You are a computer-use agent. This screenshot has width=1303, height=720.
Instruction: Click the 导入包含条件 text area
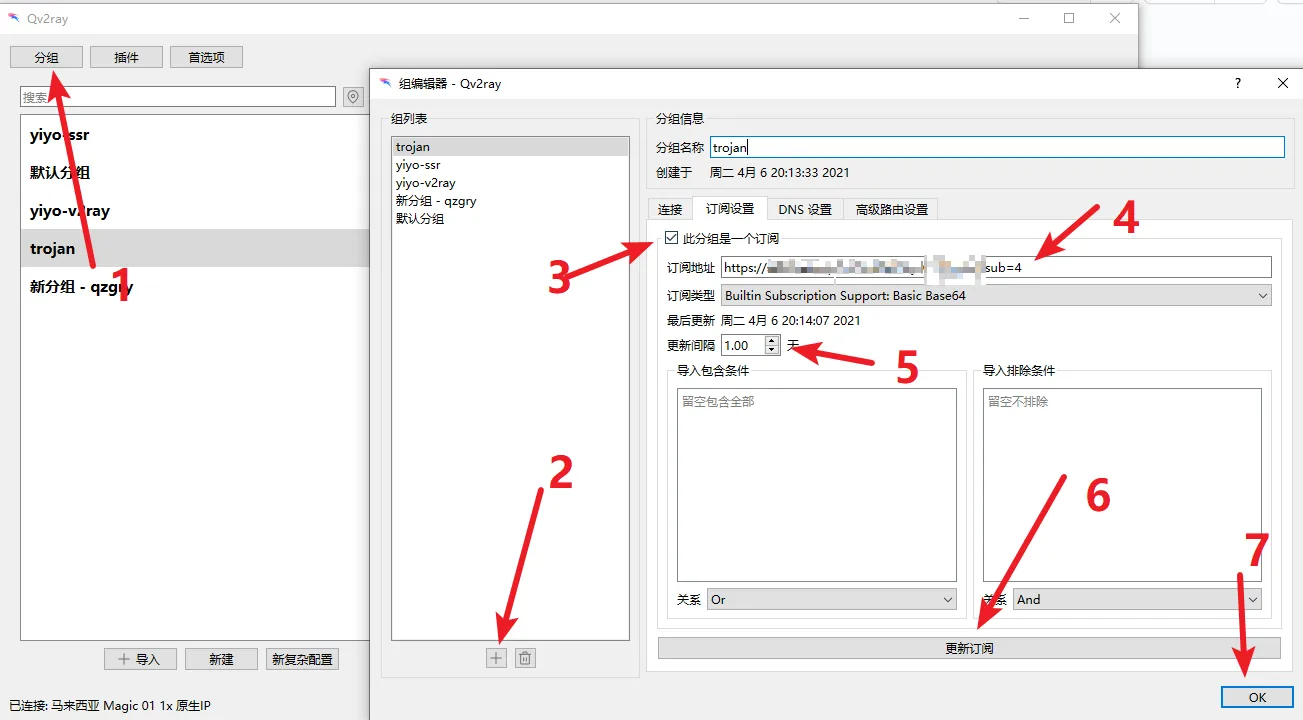tap(816, 484)
